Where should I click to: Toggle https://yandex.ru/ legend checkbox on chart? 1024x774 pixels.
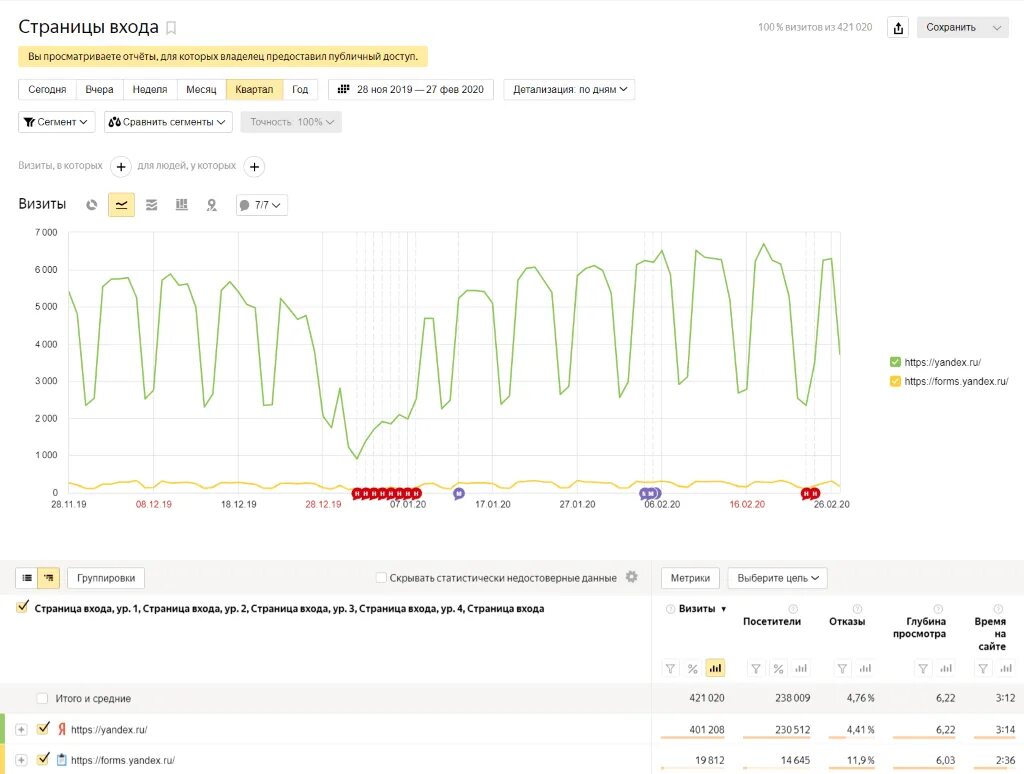(895, 362)
